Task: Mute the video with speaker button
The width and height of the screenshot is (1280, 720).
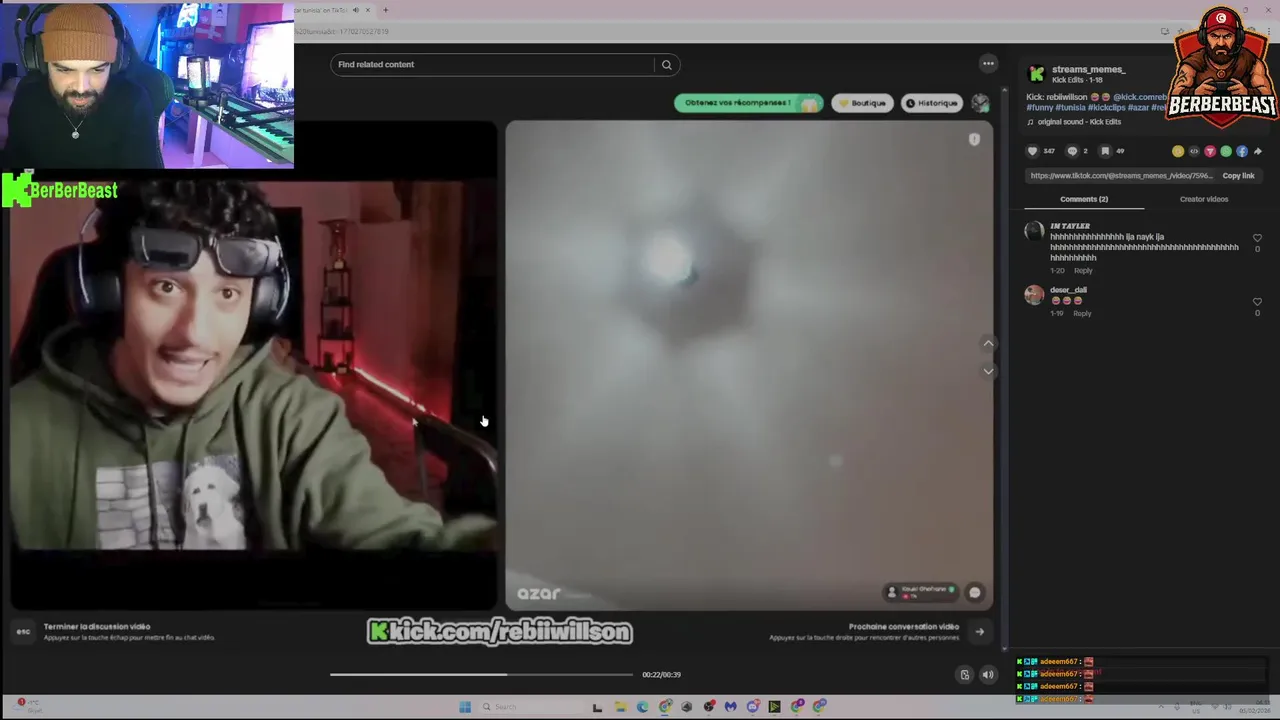Action: (x=988, y=675)
